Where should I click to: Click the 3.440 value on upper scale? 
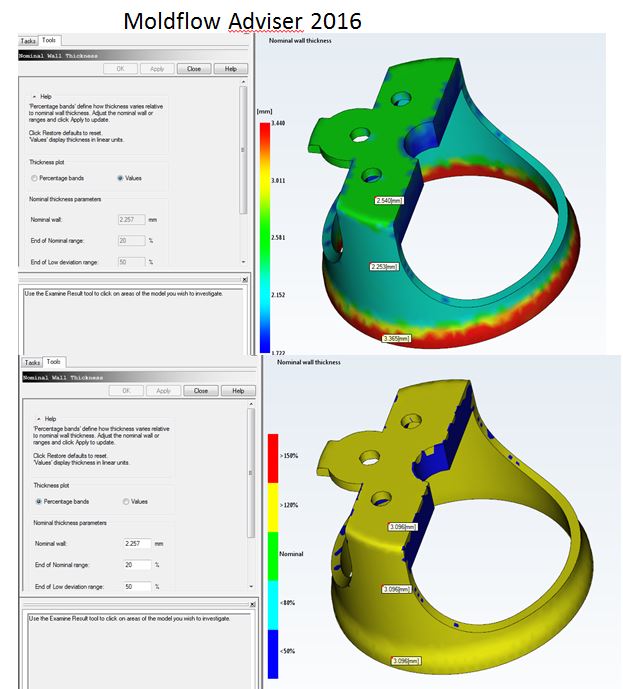(278, 123)
